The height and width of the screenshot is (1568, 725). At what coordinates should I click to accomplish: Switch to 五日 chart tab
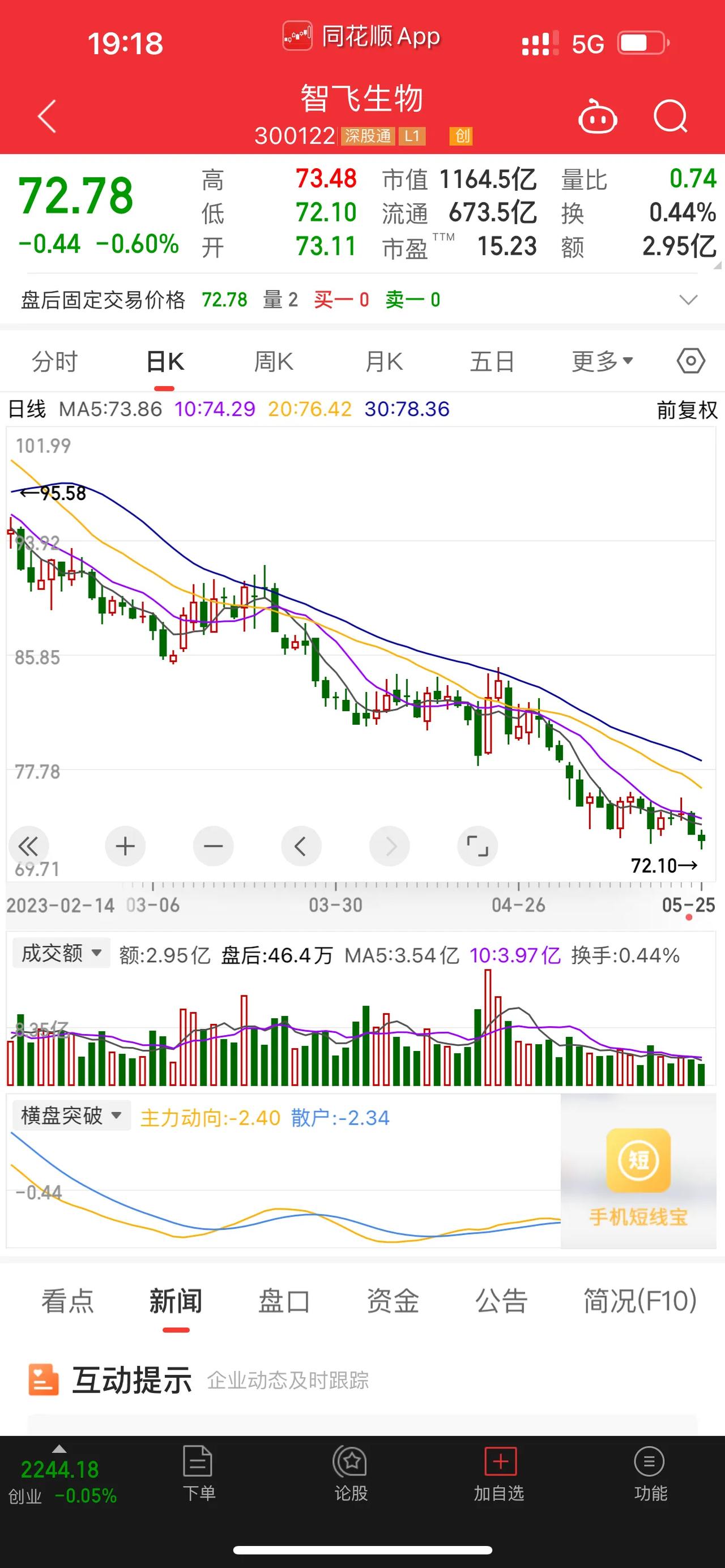point(492,362)
